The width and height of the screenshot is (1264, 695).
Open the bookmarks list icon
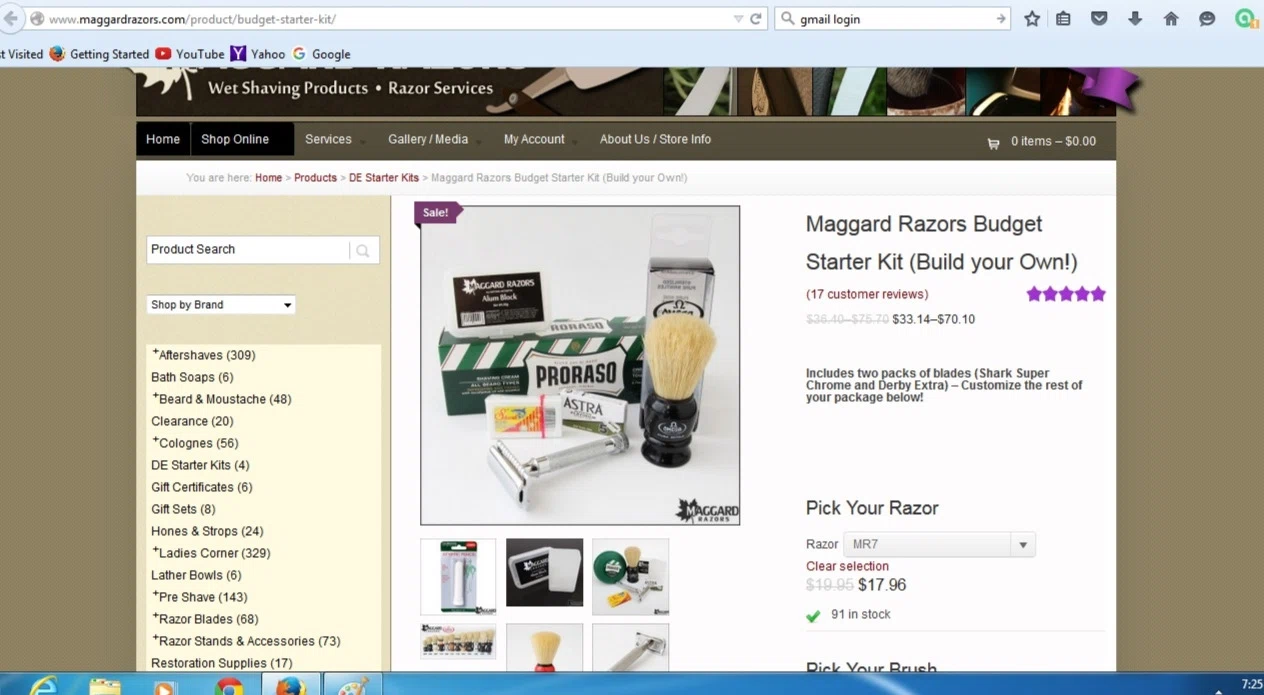pyautogui.click(x=1063, y=19)
